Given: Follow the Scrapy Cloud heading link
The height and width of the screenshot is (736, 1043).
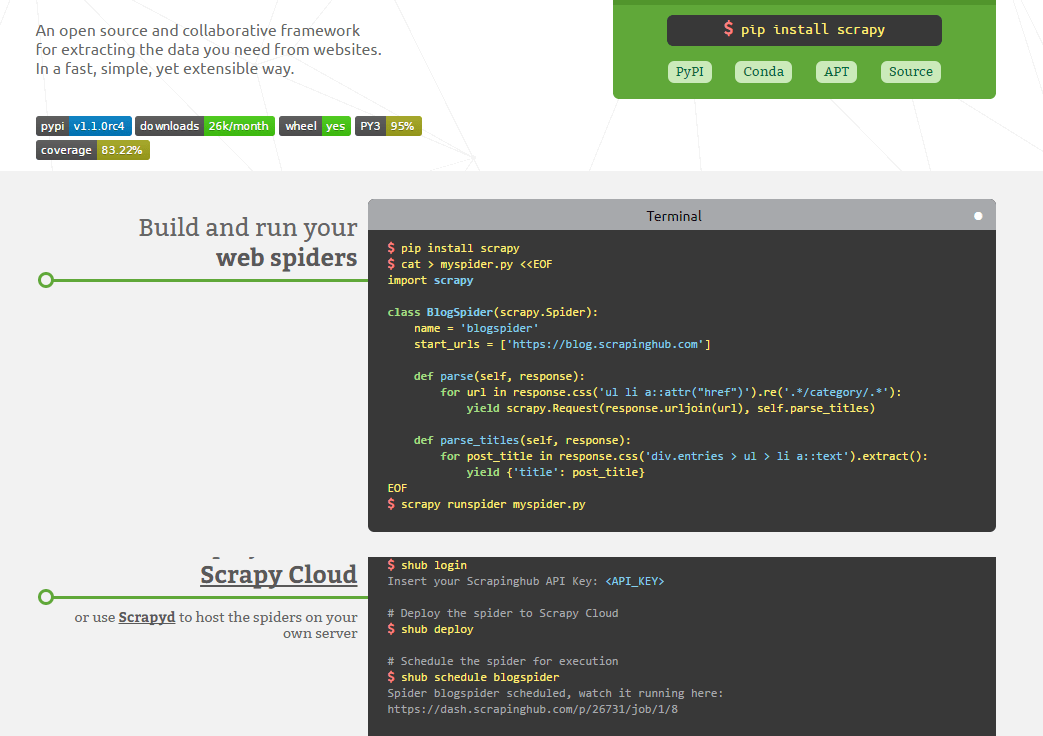Looking at the screenshot, I should click(x=279, y=574).
